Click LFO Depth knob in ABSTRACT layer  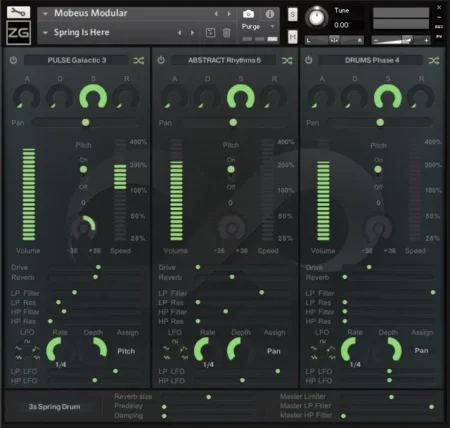240,350
